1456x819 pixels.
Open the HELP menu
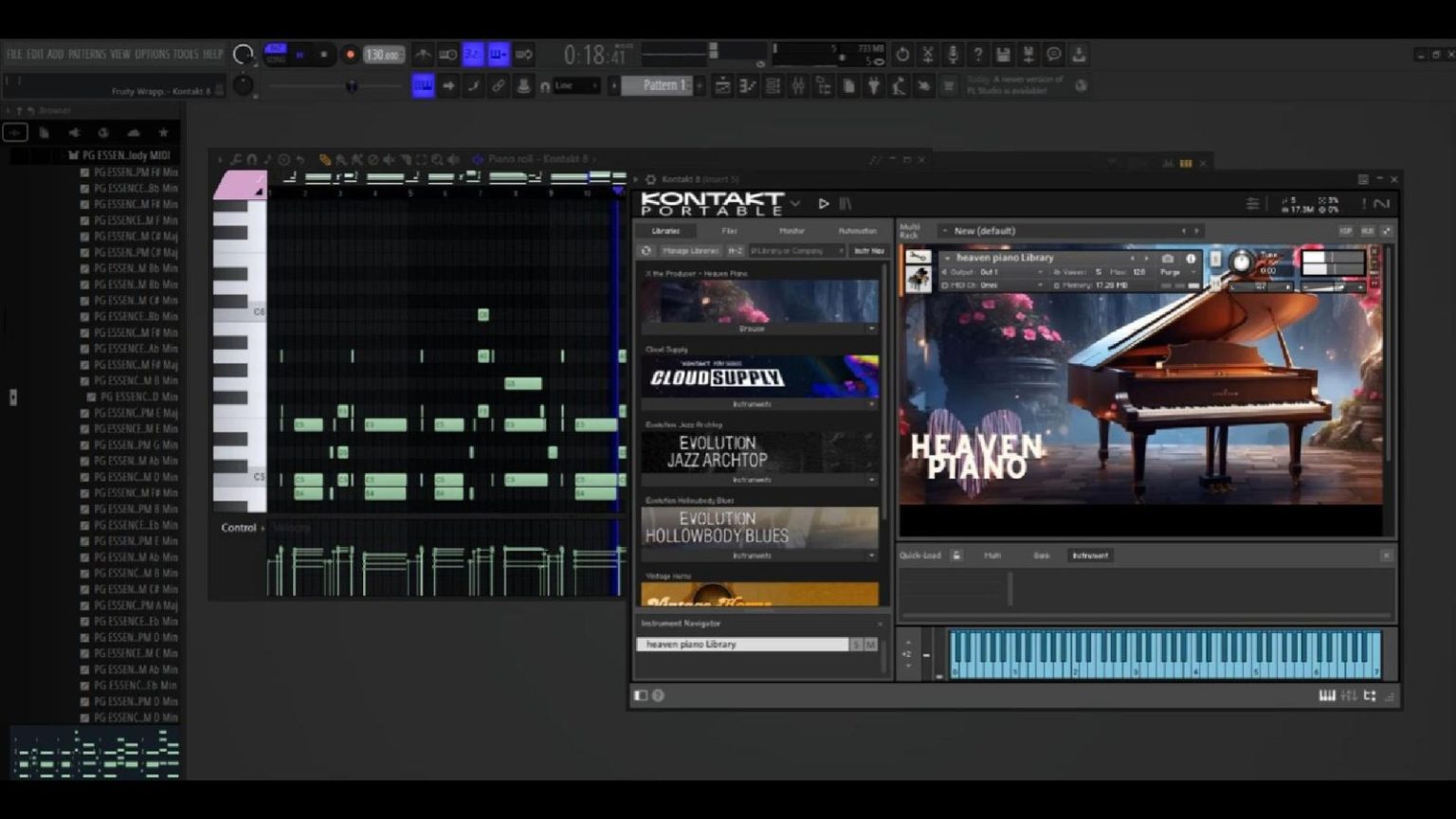click(213, 54)
